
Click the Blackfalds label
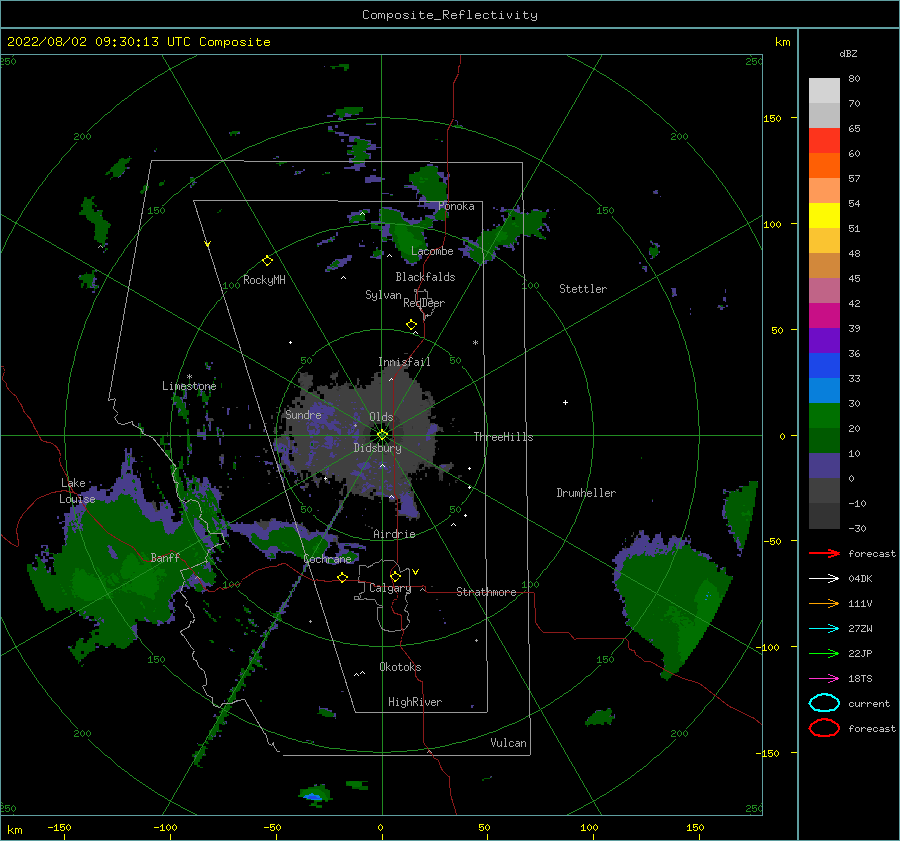pos(425,277)
